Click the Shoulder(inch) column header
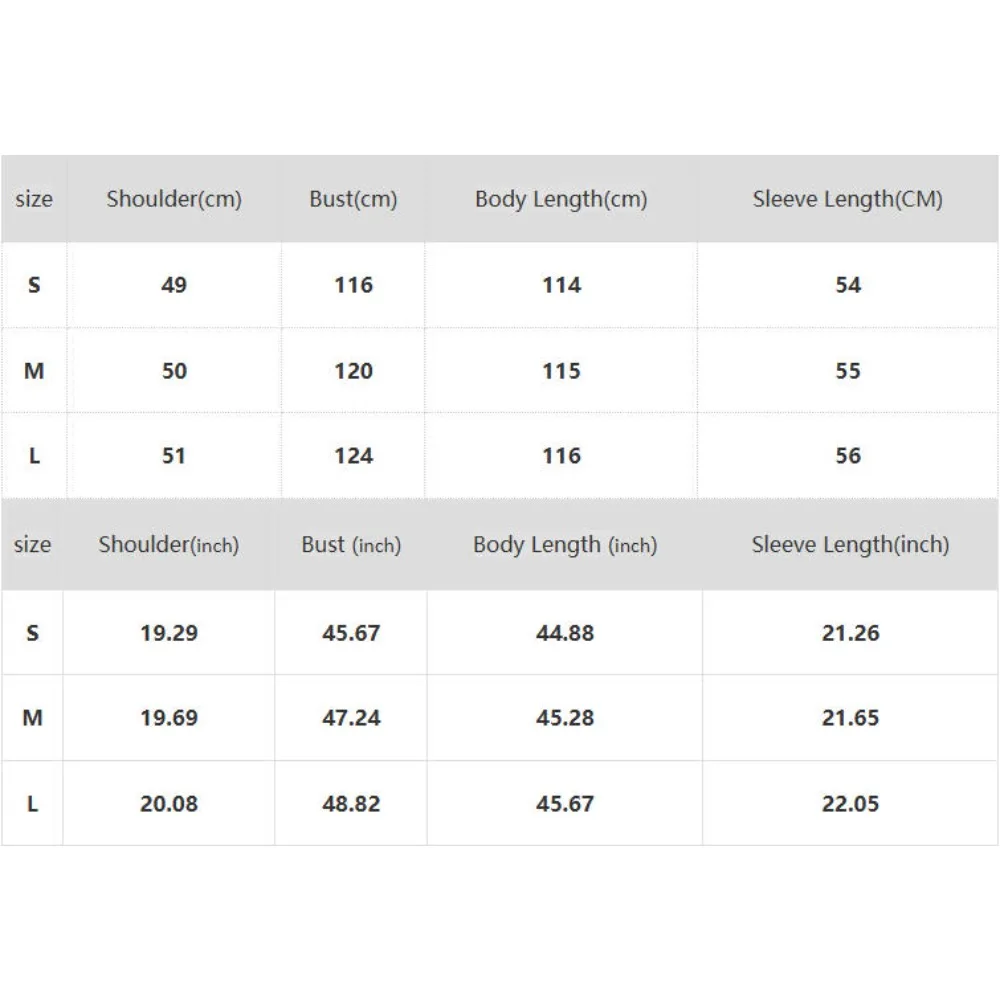1000x1000 pixels. coord(168,545)
